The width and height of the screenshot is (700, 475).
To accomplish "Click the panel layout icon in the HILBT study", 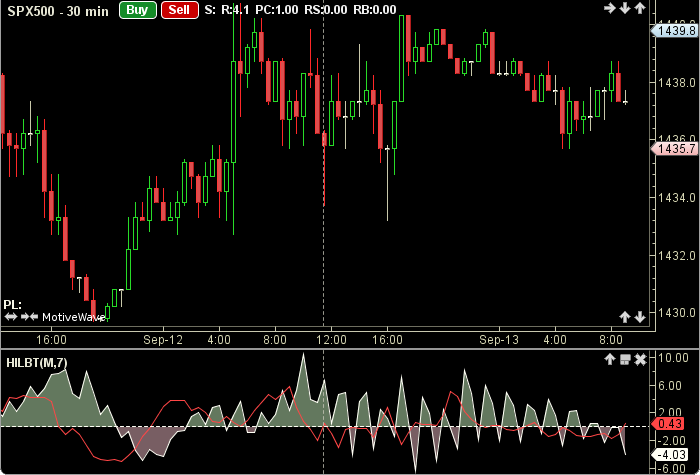I will point(625,360).
